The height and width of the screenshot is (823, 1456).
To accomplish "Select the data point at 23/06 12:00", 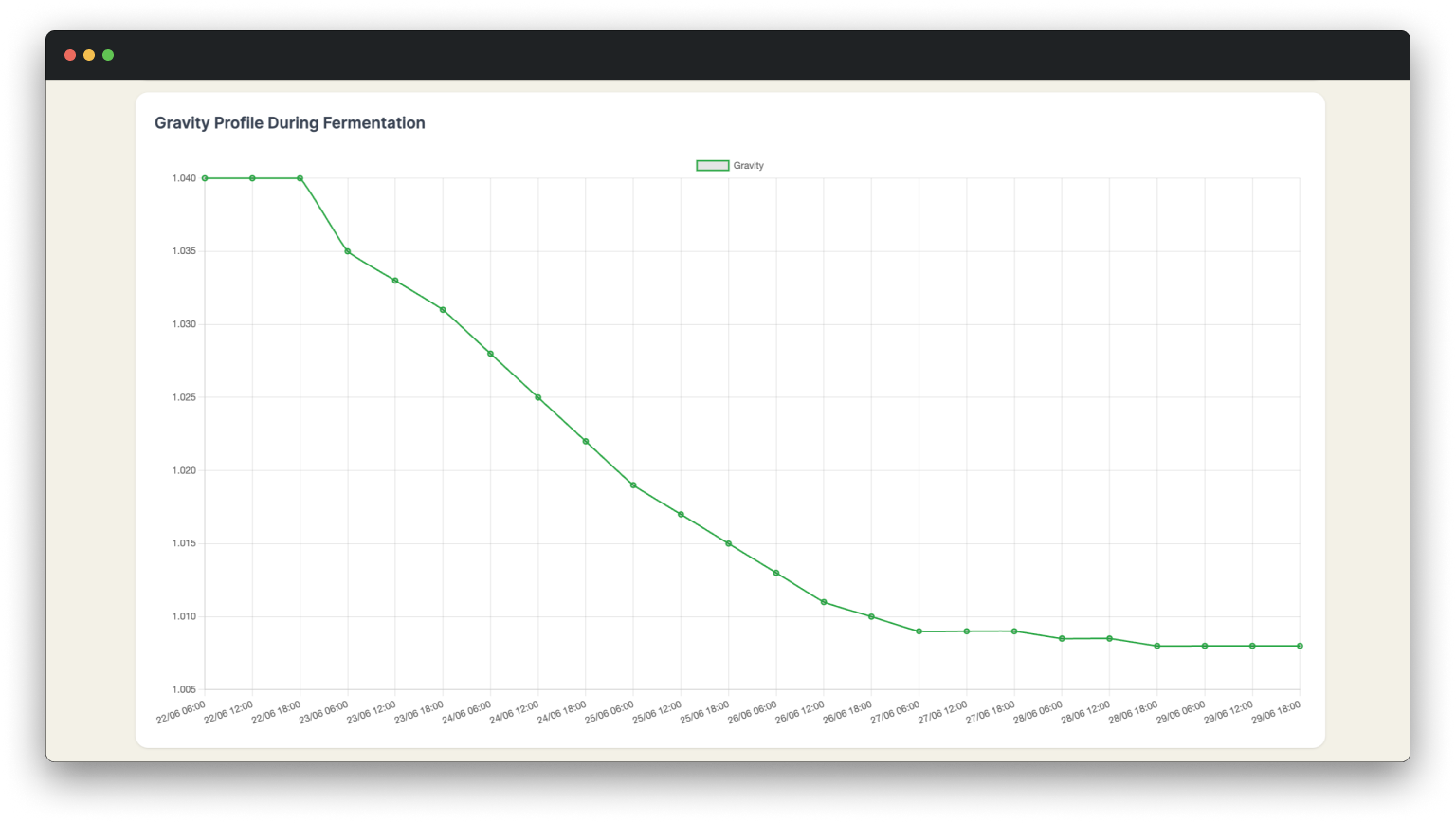I will pyautogui.click(x=395, y=281).
